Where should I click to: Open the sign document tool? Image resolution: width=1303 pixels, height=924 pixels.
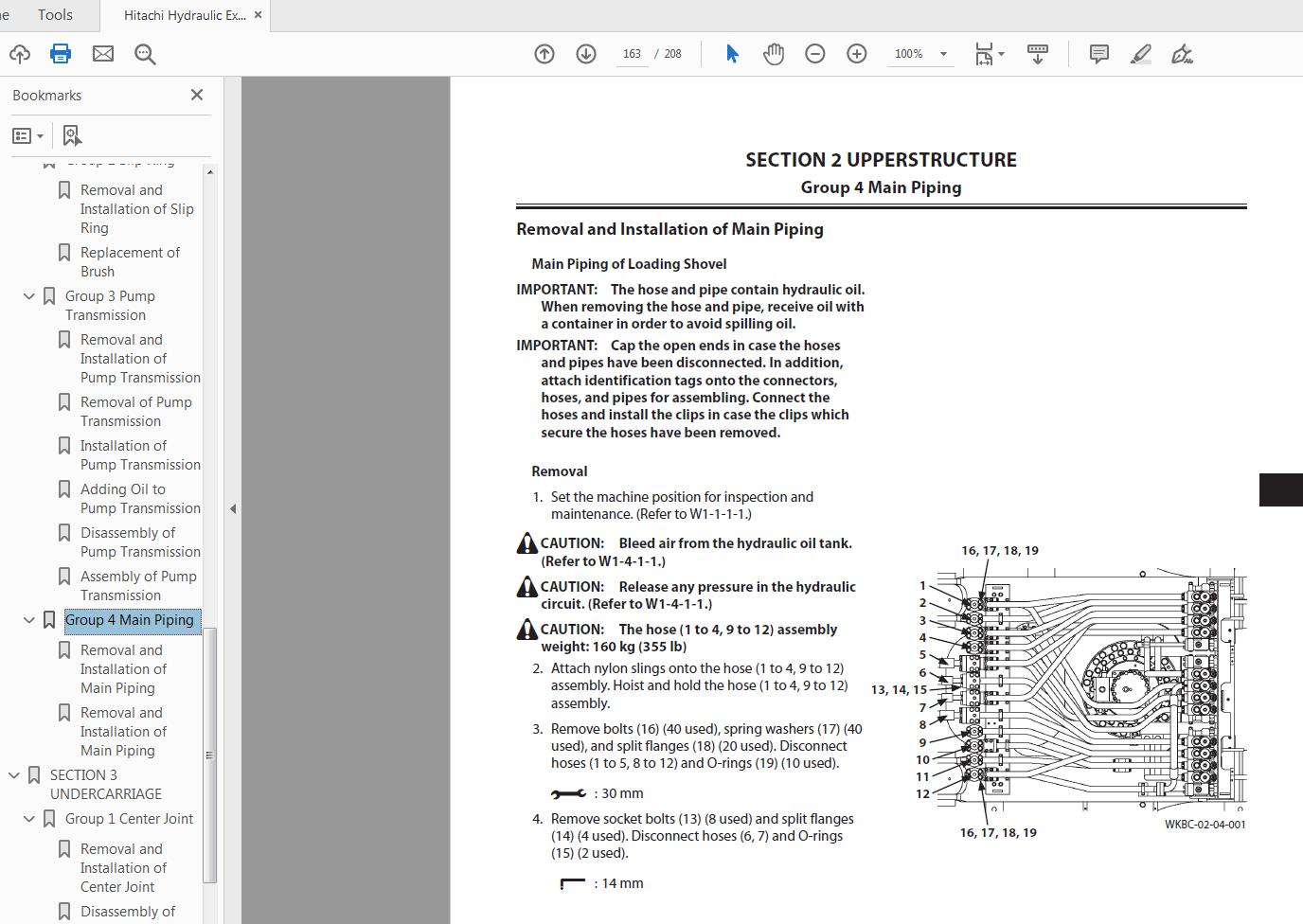click(x=1182, y=54)
